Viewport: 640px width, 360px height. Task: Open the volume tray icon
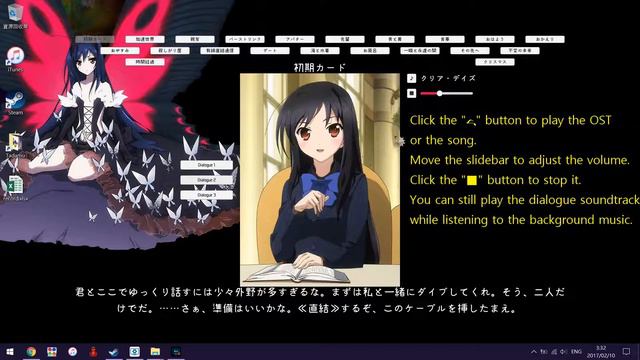(563, 351)
